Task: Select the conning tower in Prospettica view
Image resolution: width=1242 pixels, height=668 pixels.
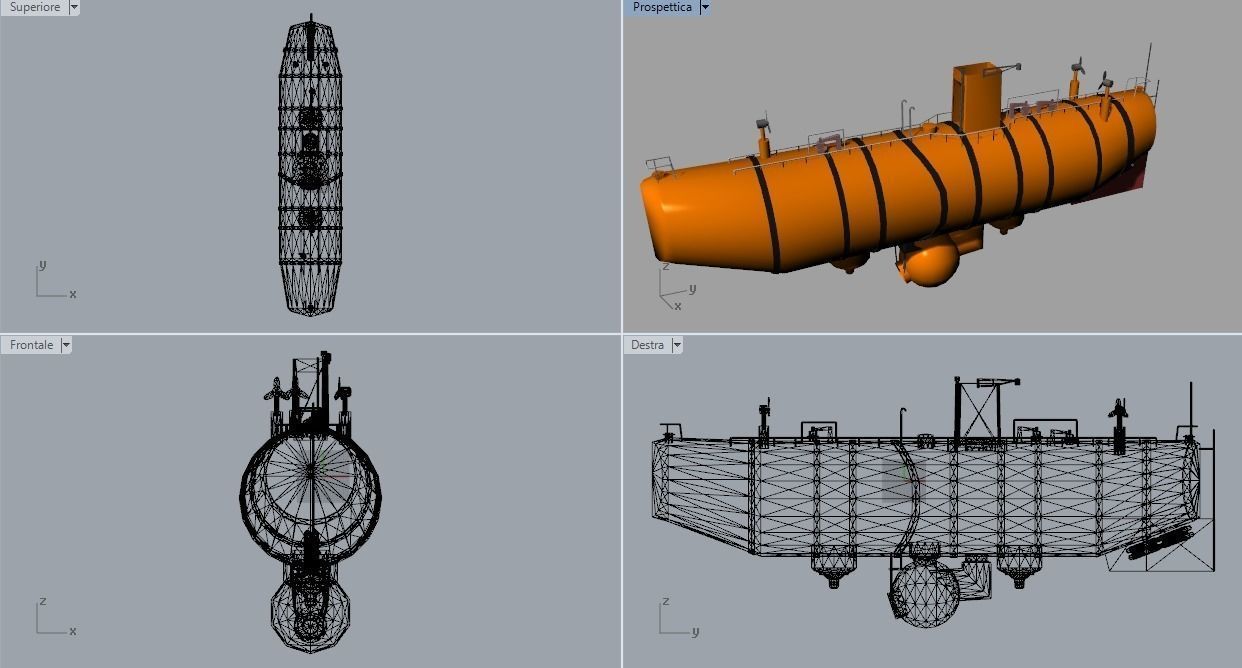Action: pyautogui.click(x=976, y=97)
